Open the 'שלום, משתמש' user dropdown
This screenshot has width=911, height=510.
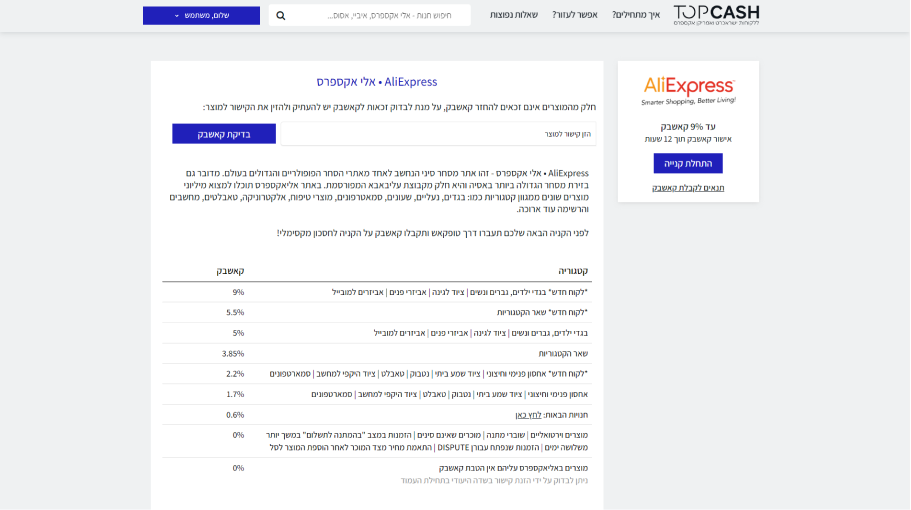pyautogui.click(x=201, y=16)
